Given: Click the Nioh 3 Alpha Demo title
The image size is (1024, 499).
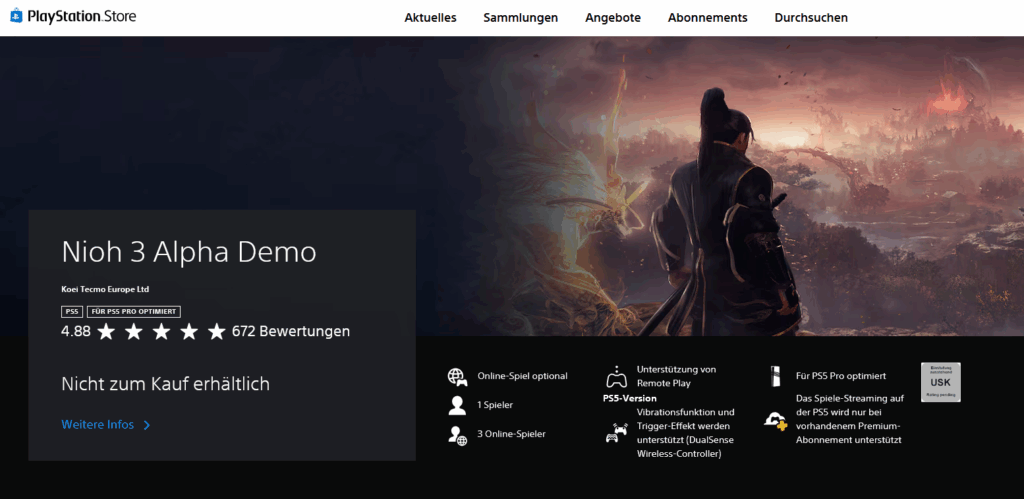Looking at the screenshot, I should click(189, 252).
